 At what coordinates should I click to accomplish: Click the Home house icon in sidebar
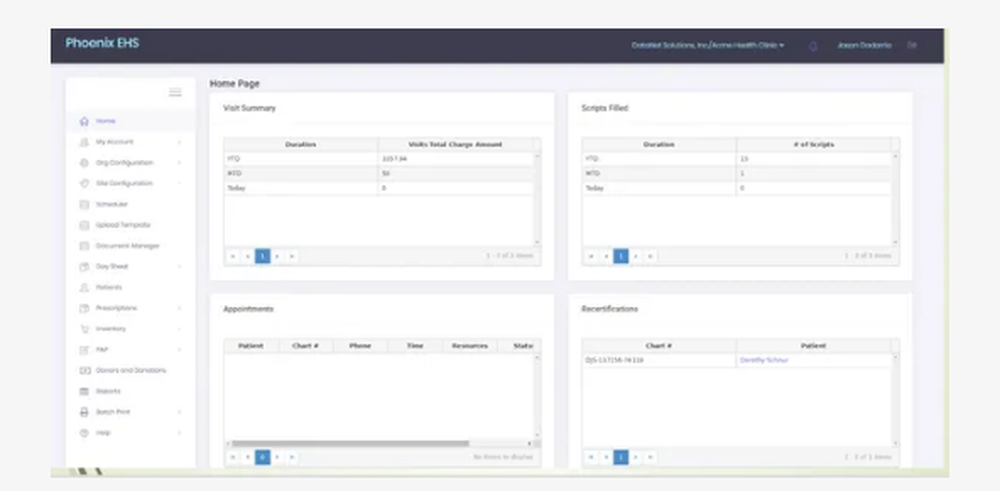click(x=84, y=121)
